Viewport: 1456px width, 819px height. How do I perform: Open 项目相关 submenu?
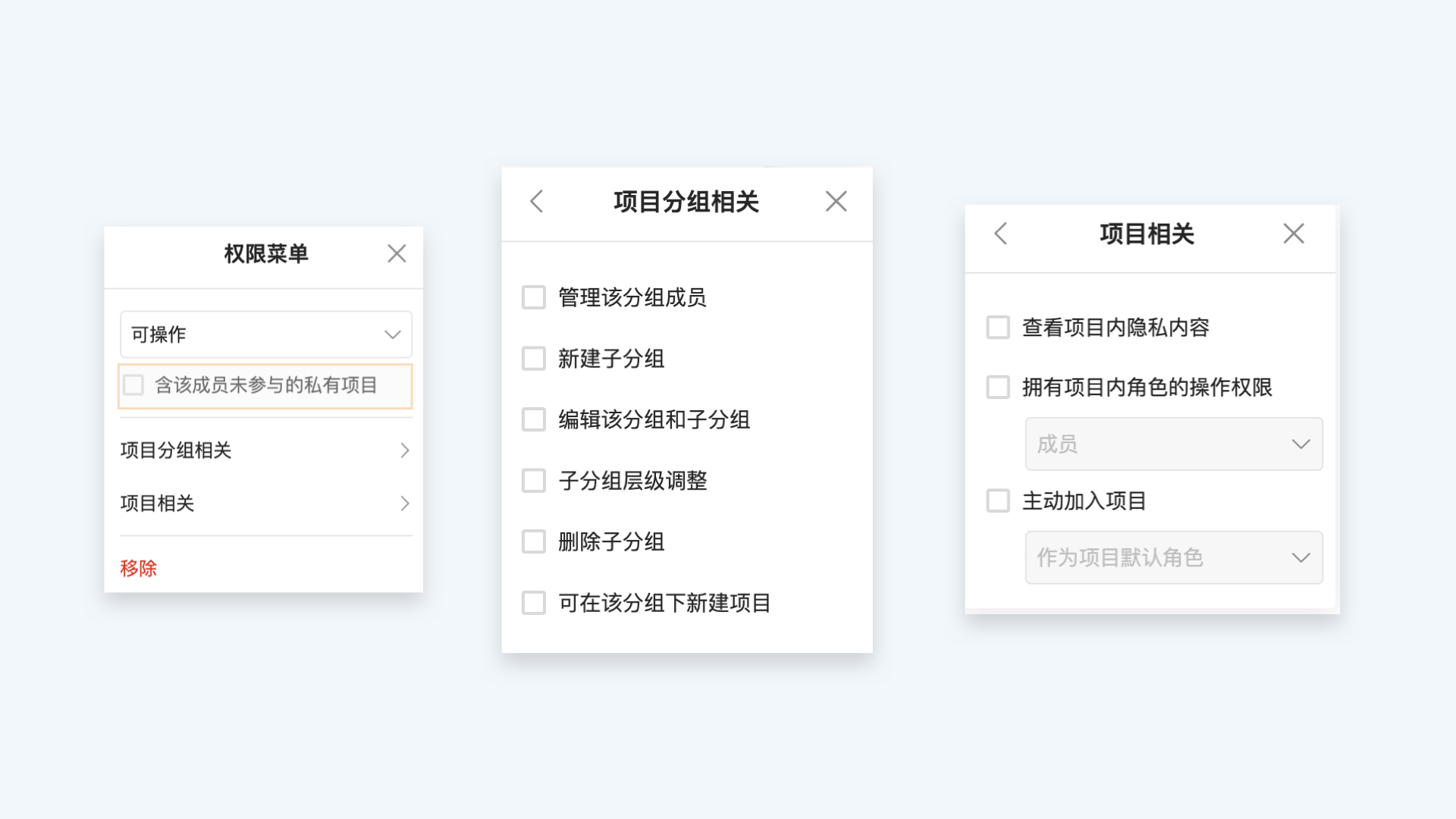(x=266, y=504)
